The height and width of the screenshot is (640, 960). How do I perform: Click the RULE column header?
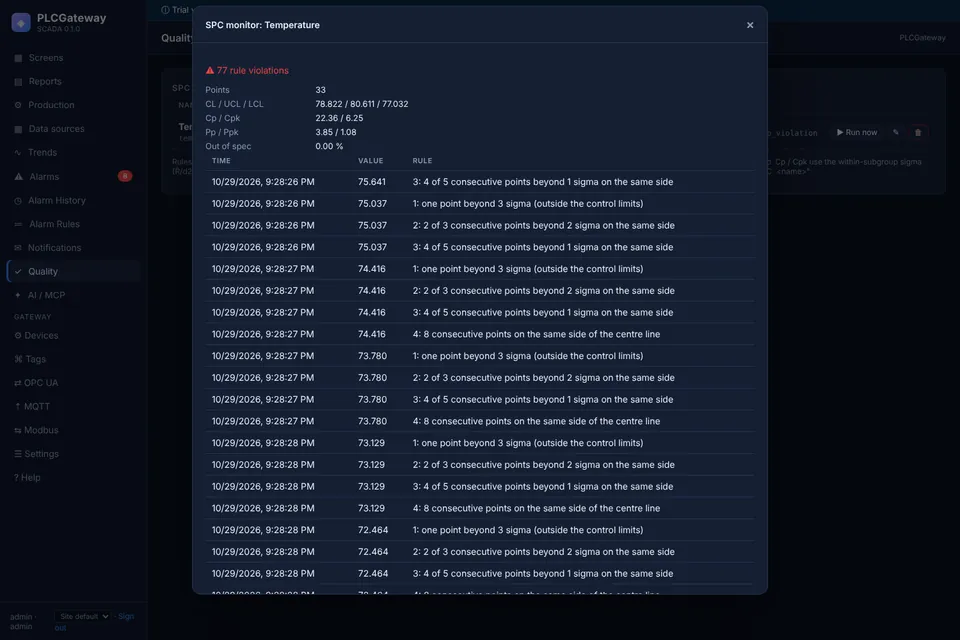tap(422, 161)
